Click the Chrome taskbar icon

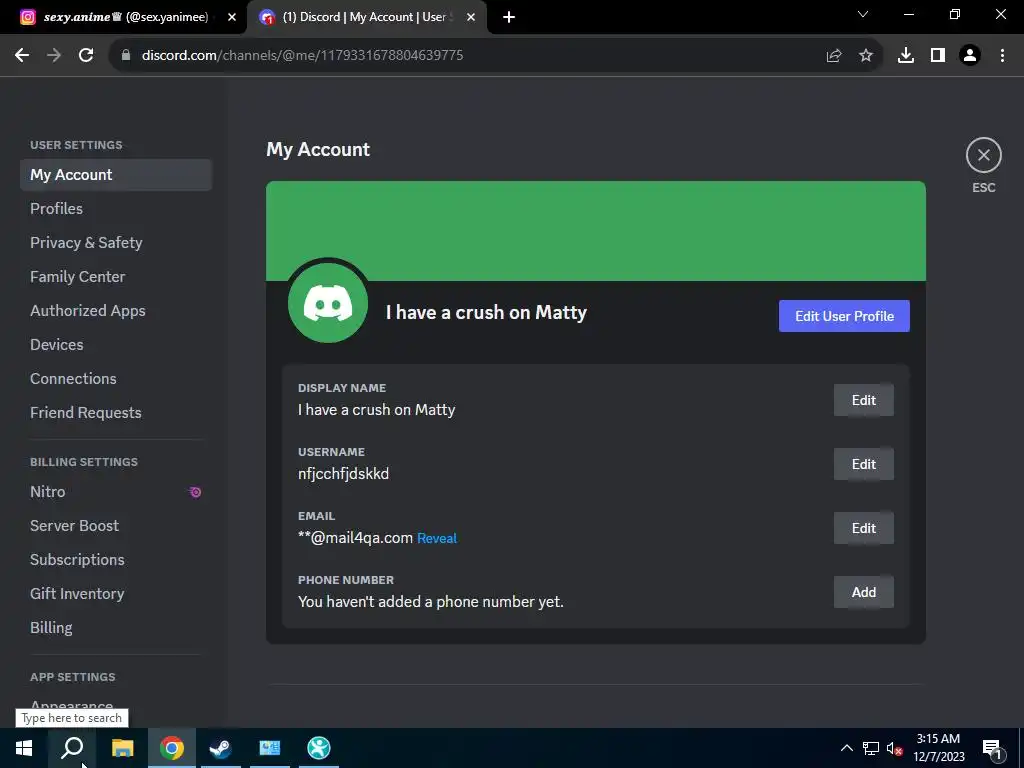(172, 748)
